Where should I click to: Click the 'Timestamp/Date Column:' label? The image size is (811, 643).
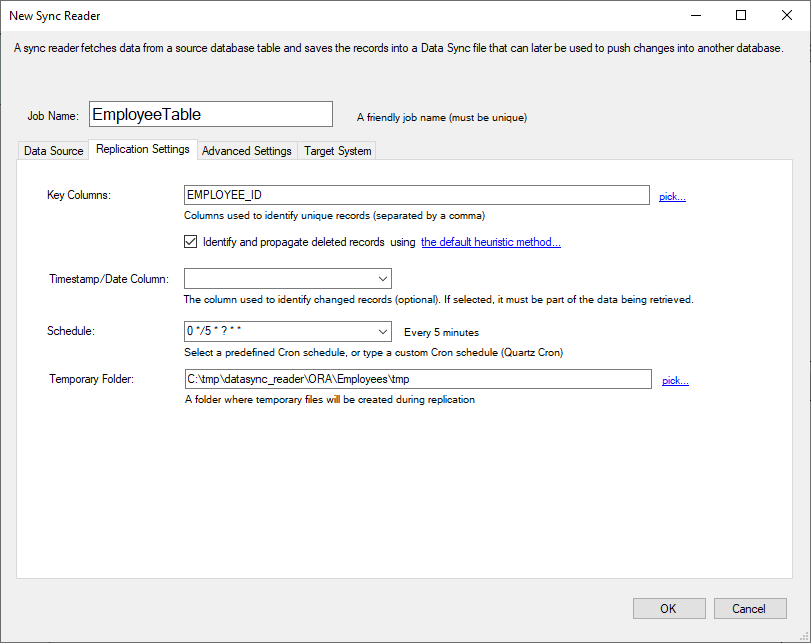coord(109,279)
